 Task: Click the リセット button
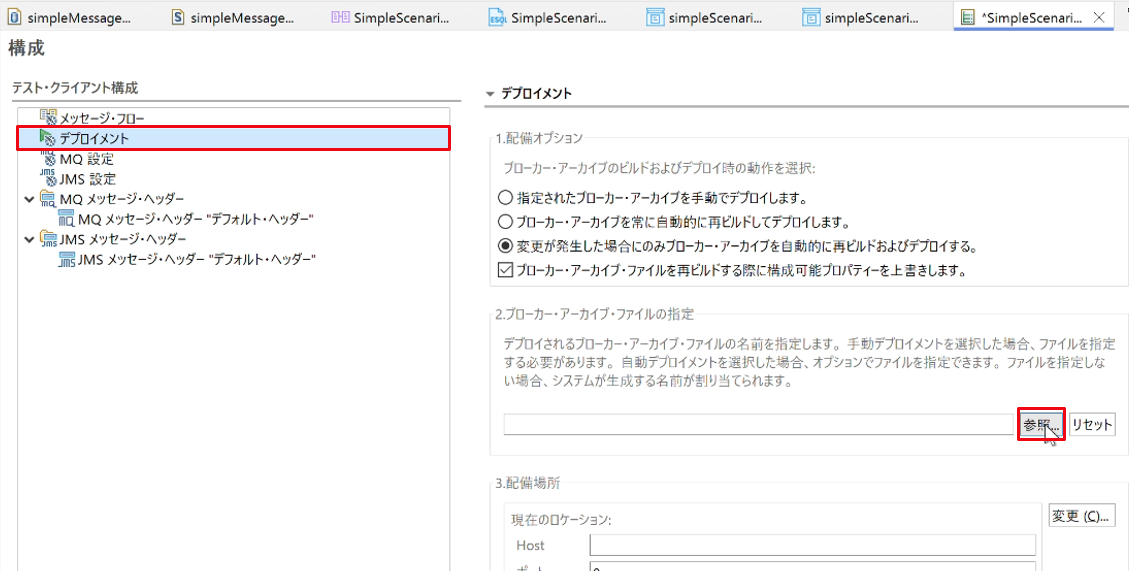1092,425
